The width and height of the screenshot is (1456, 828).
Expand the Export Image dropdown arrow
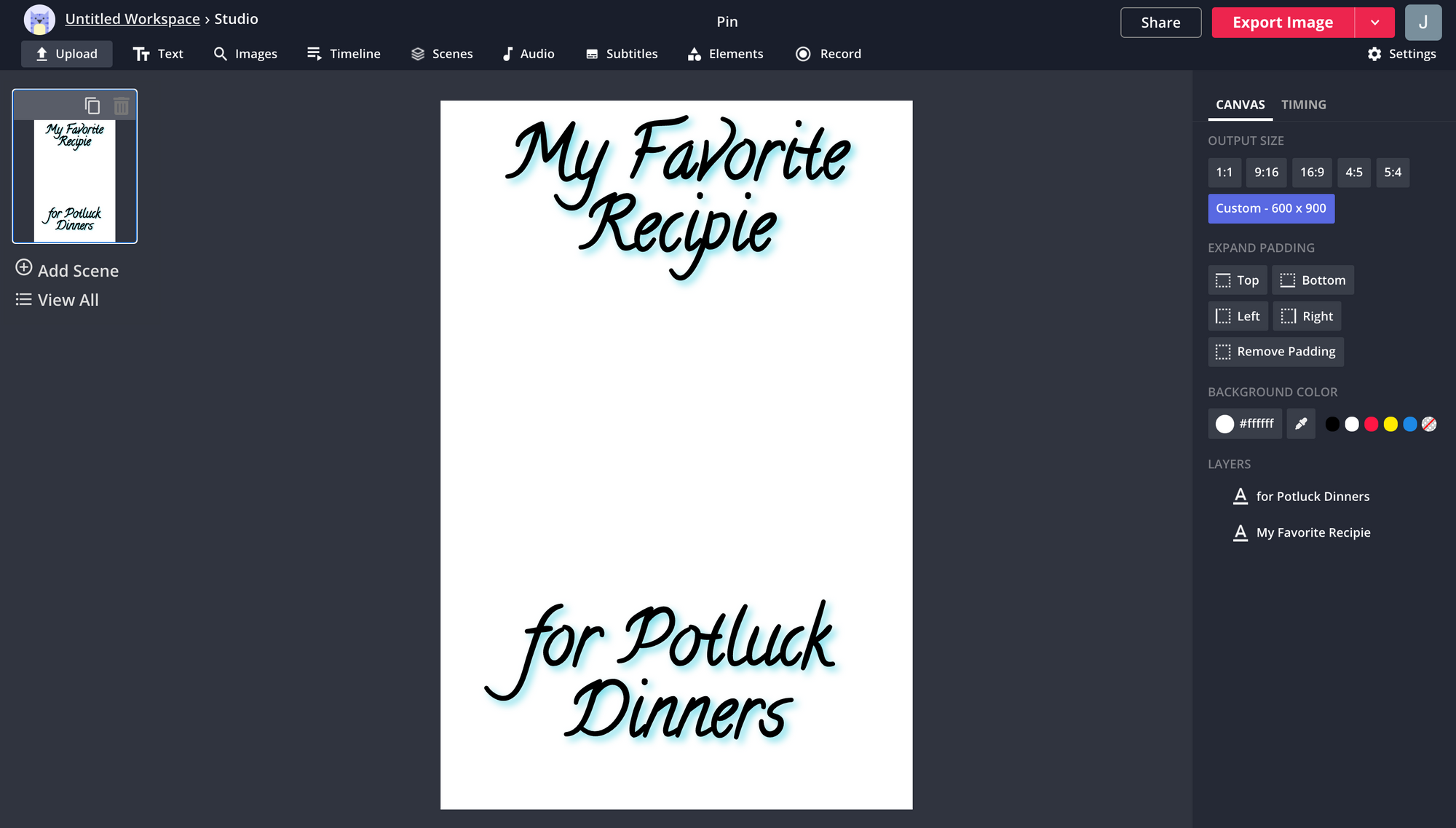pyautogui.click(x=1374, y=23)
